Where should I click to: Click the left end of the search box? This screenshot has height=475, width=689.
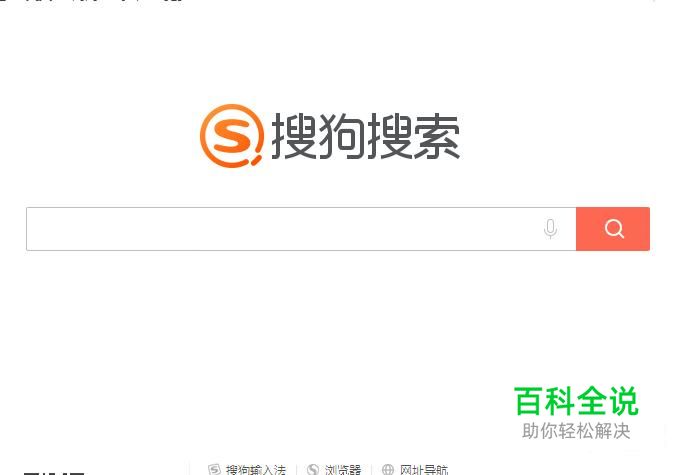[53, 229]
